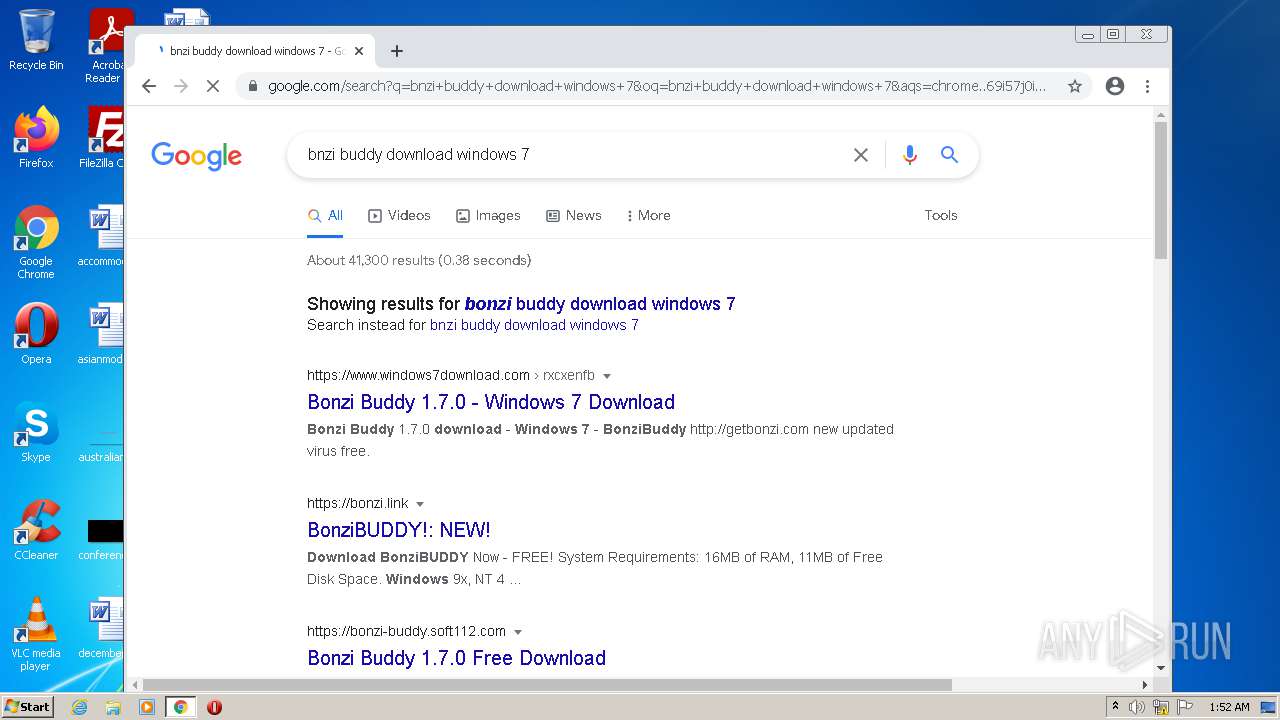This screenshot has height=720, width=1280.
Task: Open 'Bonzi Buddy 1.7.0 Free Download' result
Action: pos(456,658)
